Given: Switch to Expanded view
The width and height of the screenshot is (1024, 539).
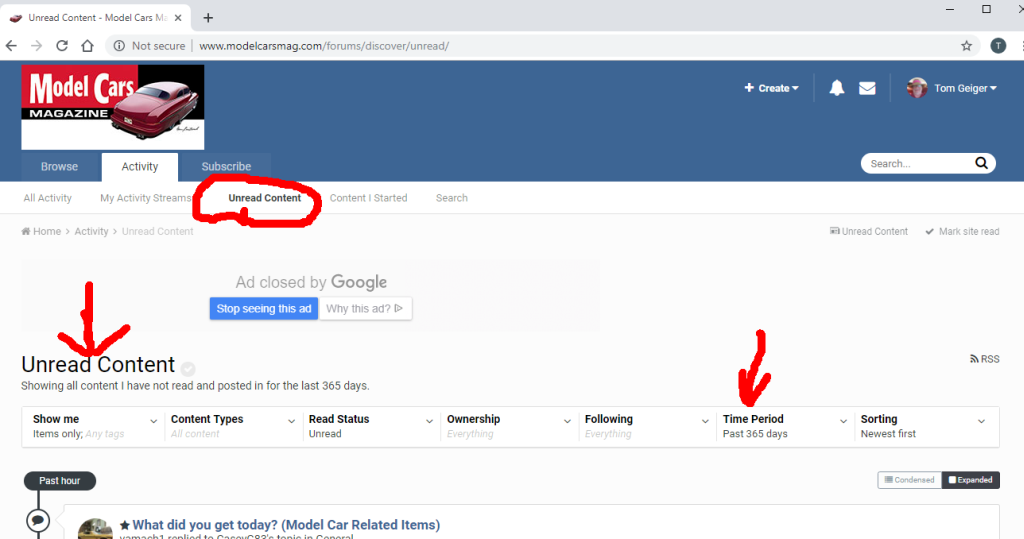Looking at the screenshot, I should (970, 480).
